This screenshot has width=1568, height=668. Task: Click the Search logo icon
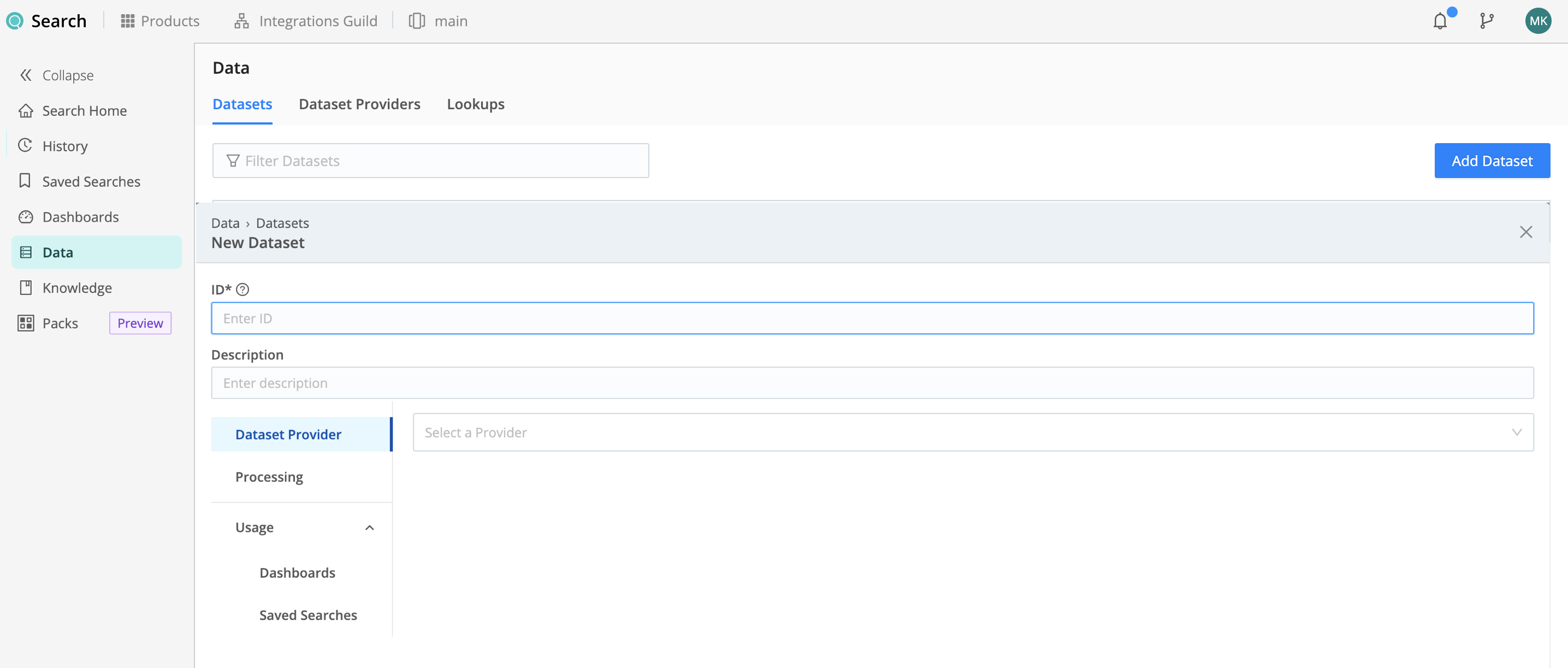coord(15,20)
